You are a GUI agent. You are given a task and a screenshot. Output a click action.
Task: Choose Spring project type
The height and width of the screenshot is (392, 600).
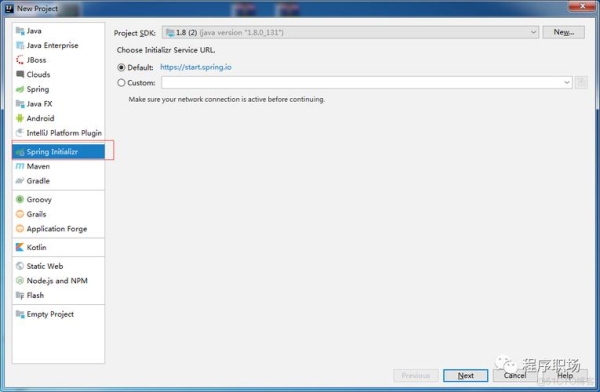coord(58,89)
